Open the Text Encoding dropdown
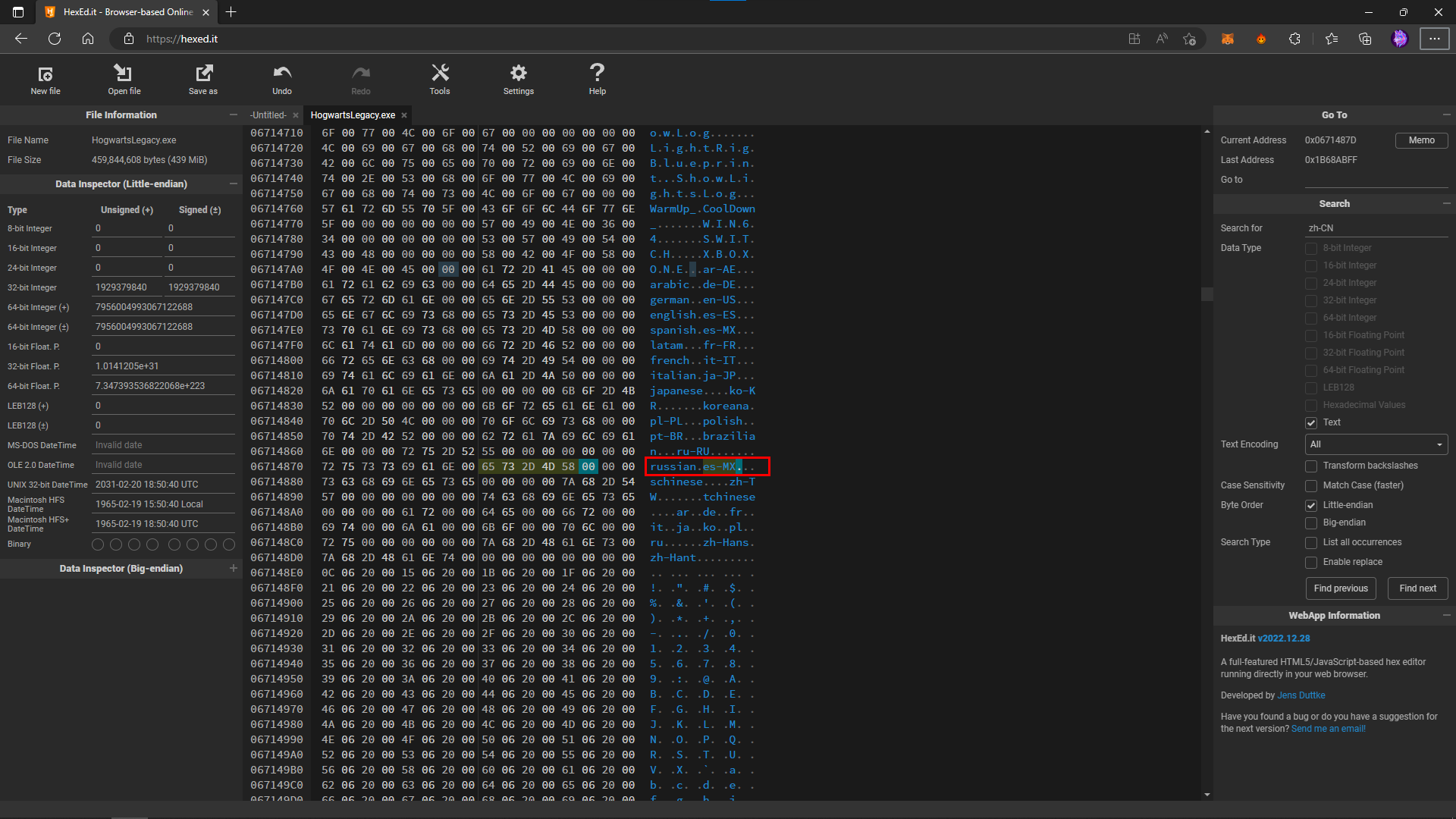Screen dimensions: 1456x819 1376,444
